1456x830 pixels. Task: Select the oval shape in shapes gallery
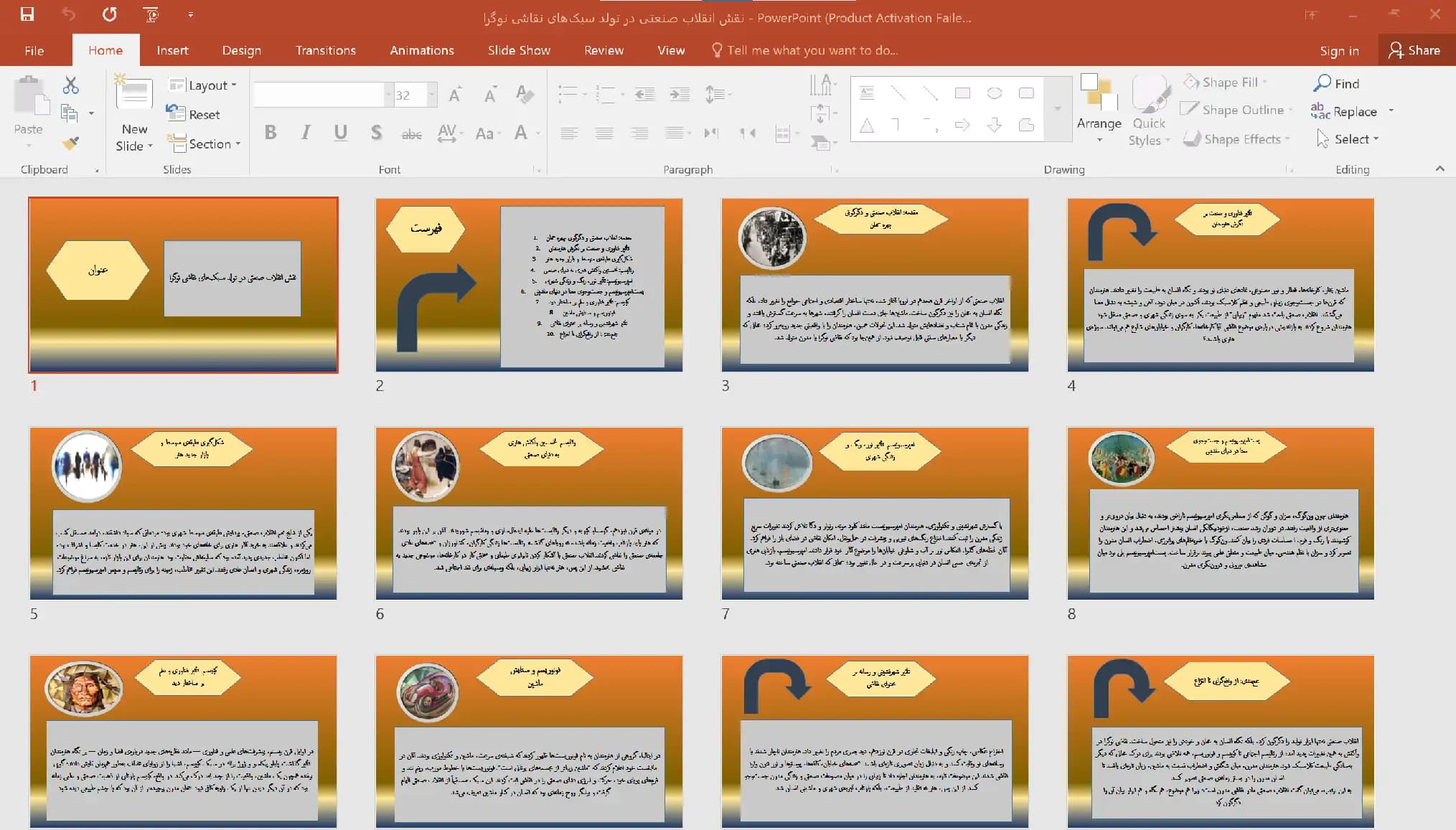pyautogui.click(x=994, y=93)
